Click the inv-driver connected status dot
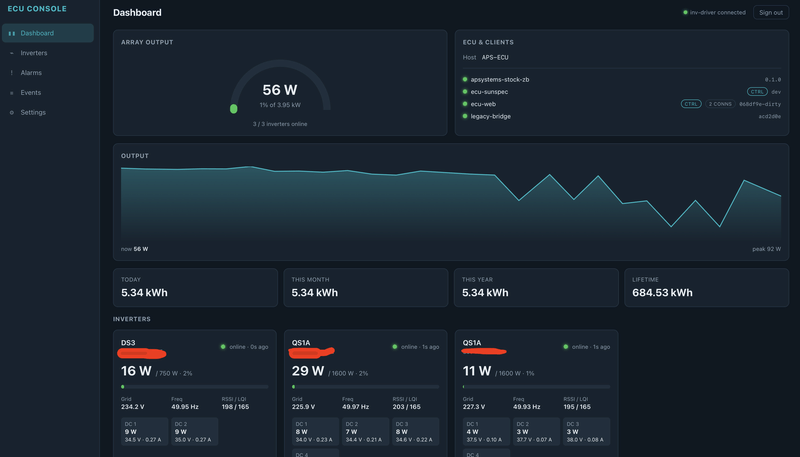This screenshot has height=457, width=800. coord(685,12)
